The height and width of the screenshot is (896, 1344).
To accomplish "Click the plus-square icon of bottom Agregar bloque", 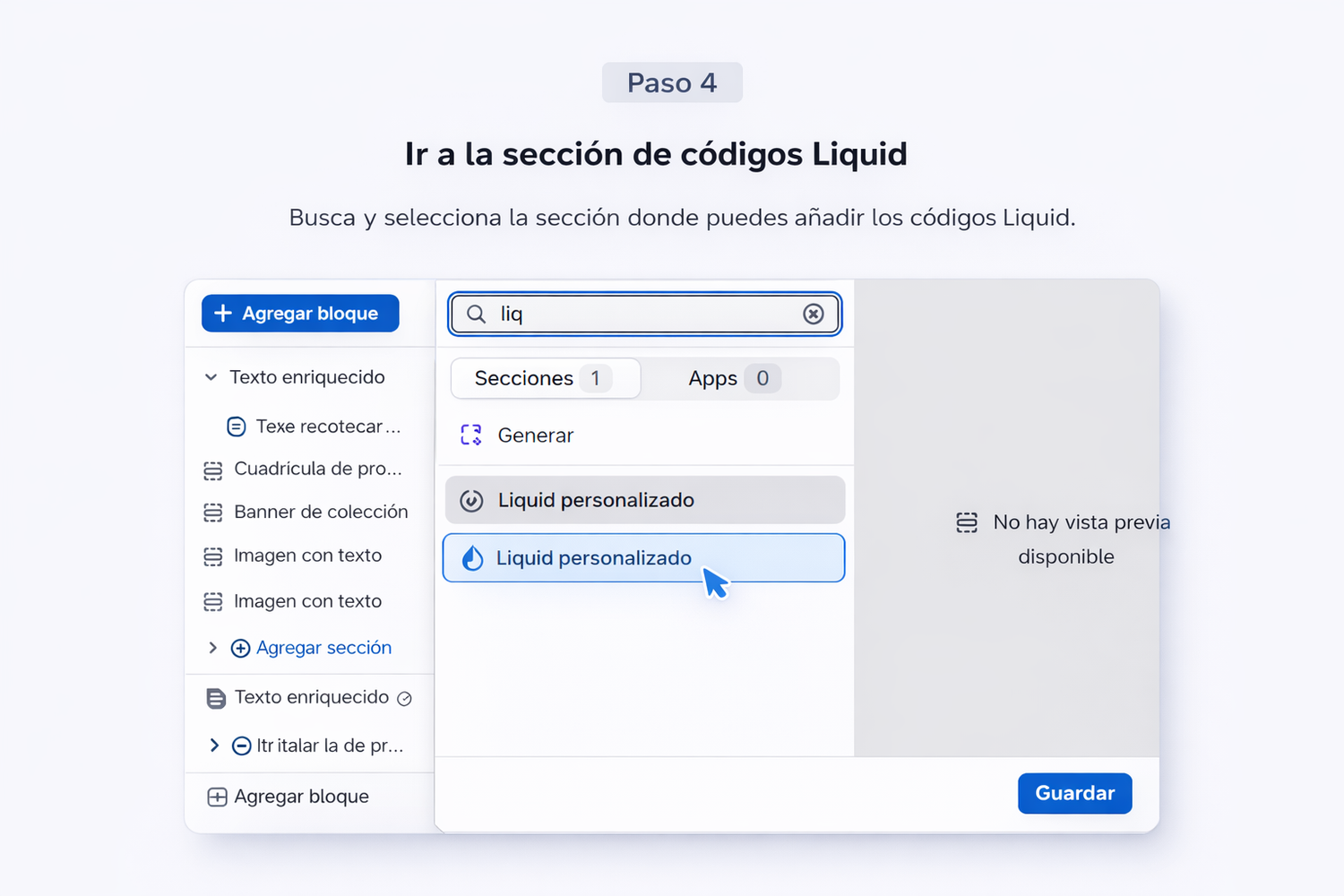I will click(217, 797).
